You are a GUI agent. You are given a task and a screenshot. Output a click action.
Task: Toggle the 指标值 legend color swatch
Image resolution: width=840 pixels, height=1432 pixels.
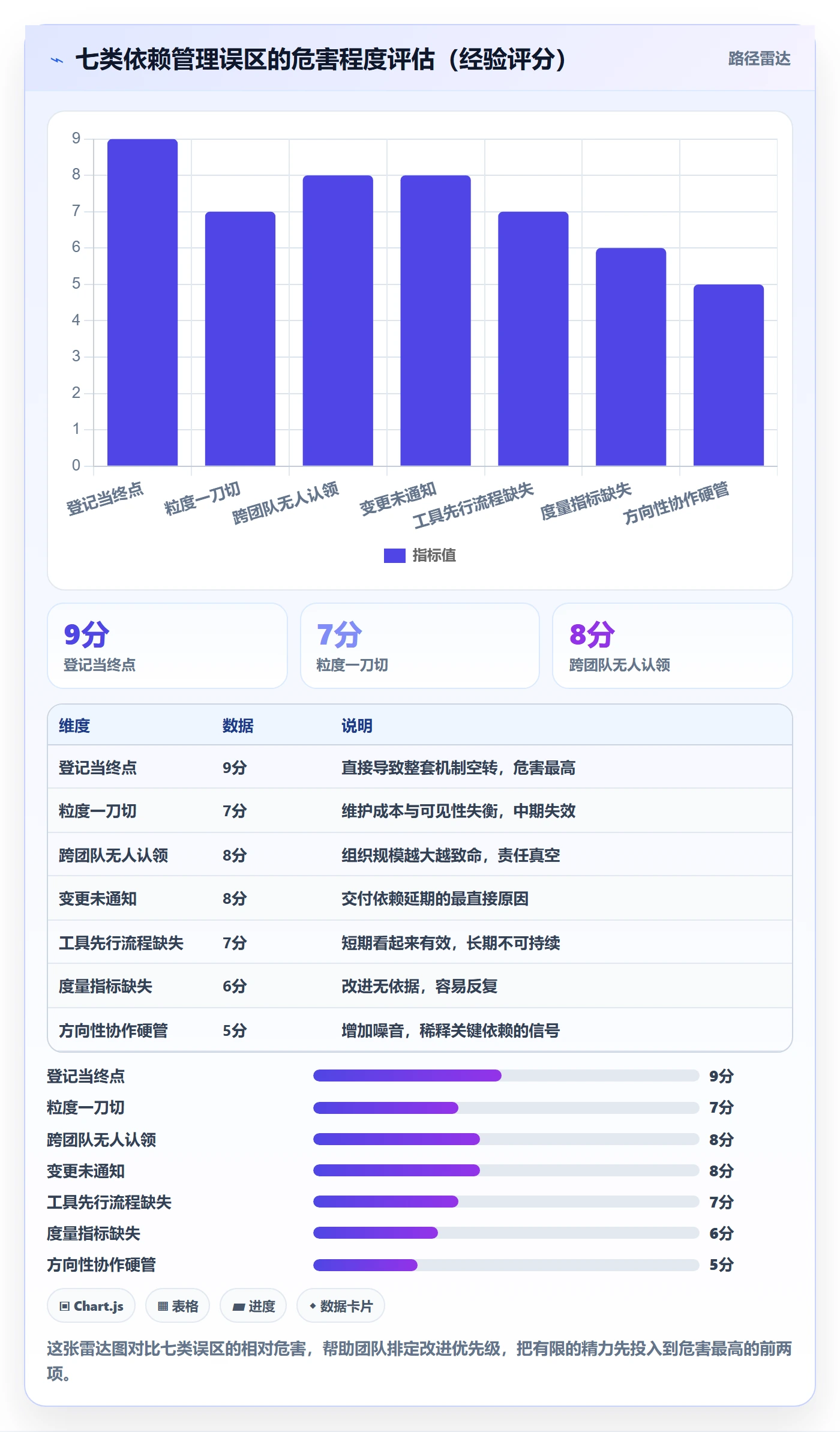pos(394,556)
